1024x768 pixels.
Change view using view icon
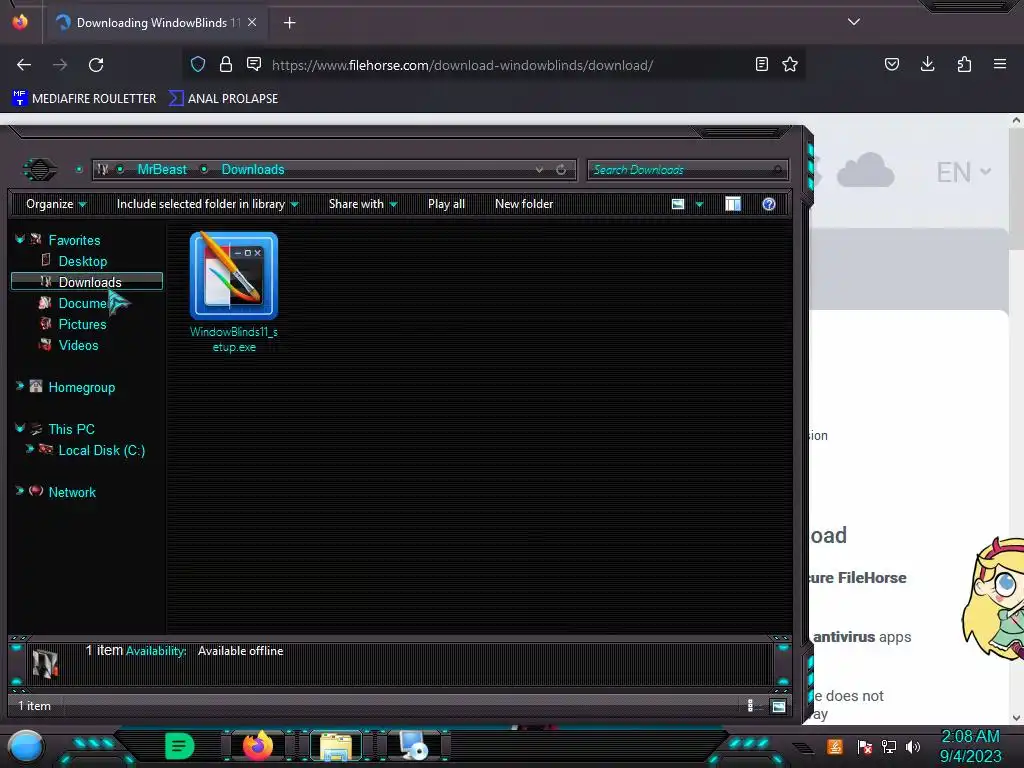point(678,204)
